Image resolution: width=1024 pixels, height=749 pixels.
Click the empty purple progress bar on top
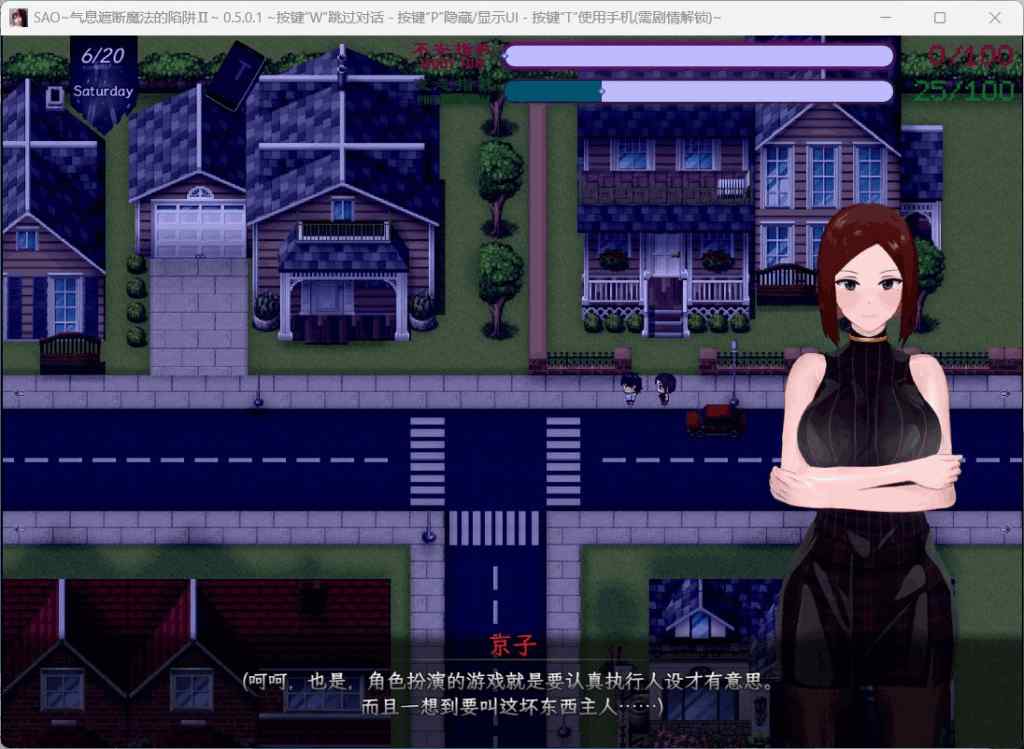pyautogui.click(x=700, y=55)
